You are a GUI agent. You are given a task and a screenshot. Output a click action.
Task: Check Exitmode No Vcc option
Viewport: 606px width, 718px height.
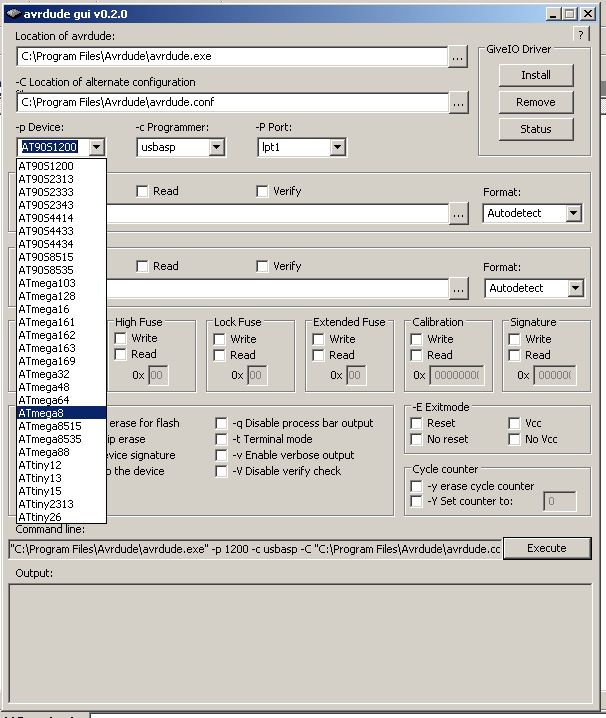point(514,439)
